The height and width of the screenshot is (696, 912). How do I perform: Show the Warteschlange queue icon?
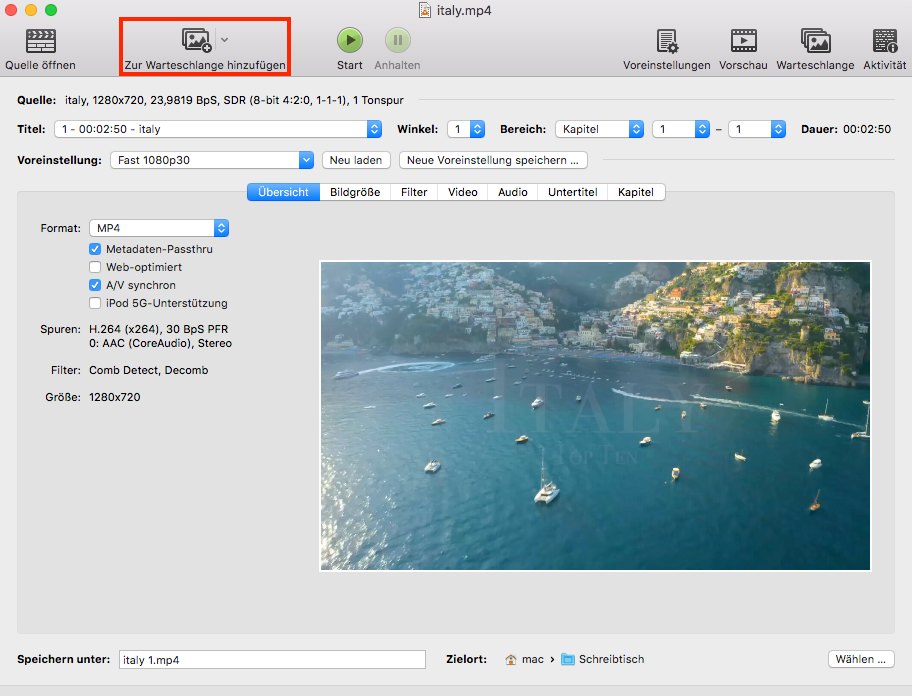815,41
